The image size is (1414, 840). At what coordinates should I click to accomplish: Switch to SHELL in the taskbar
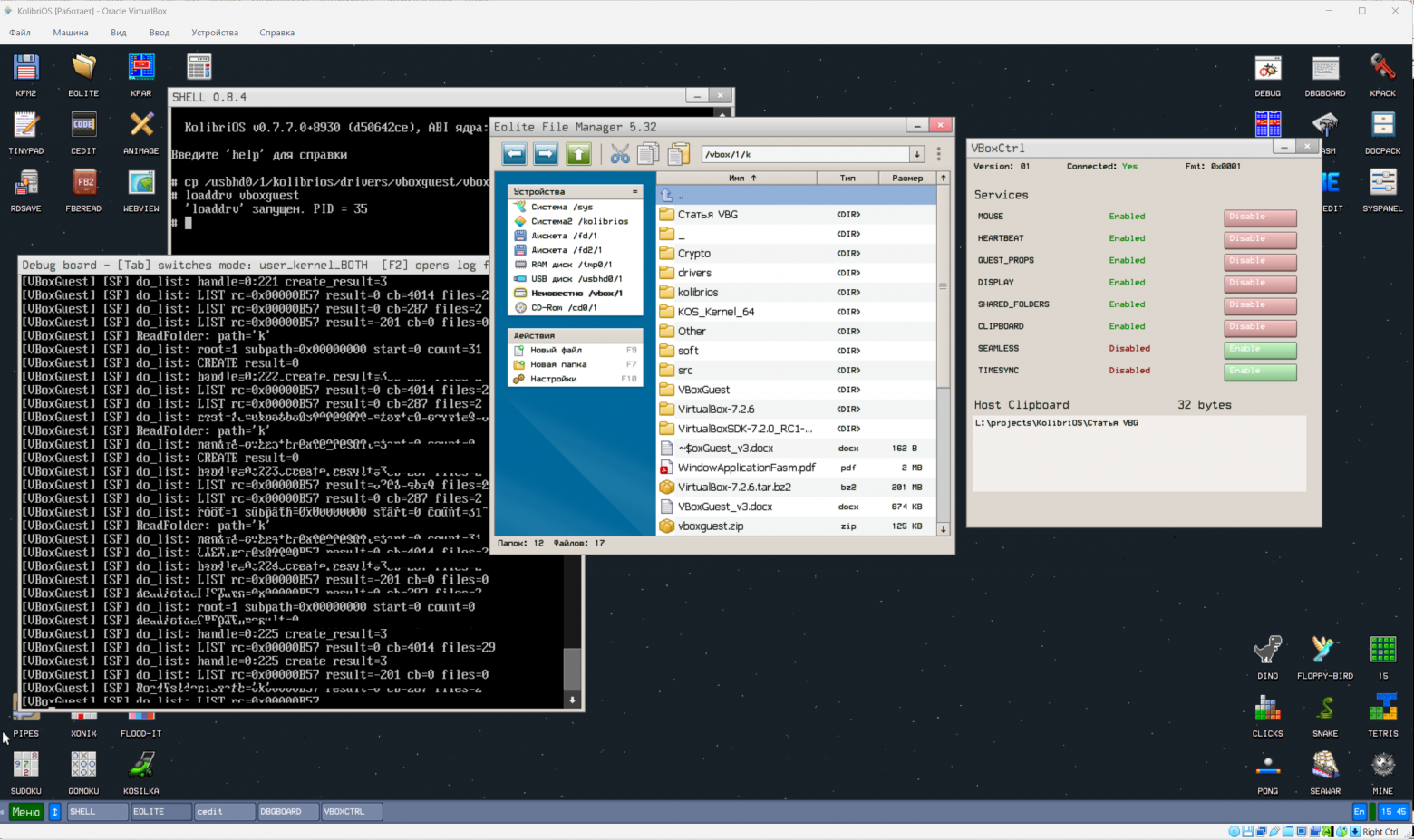coord(97,812)
